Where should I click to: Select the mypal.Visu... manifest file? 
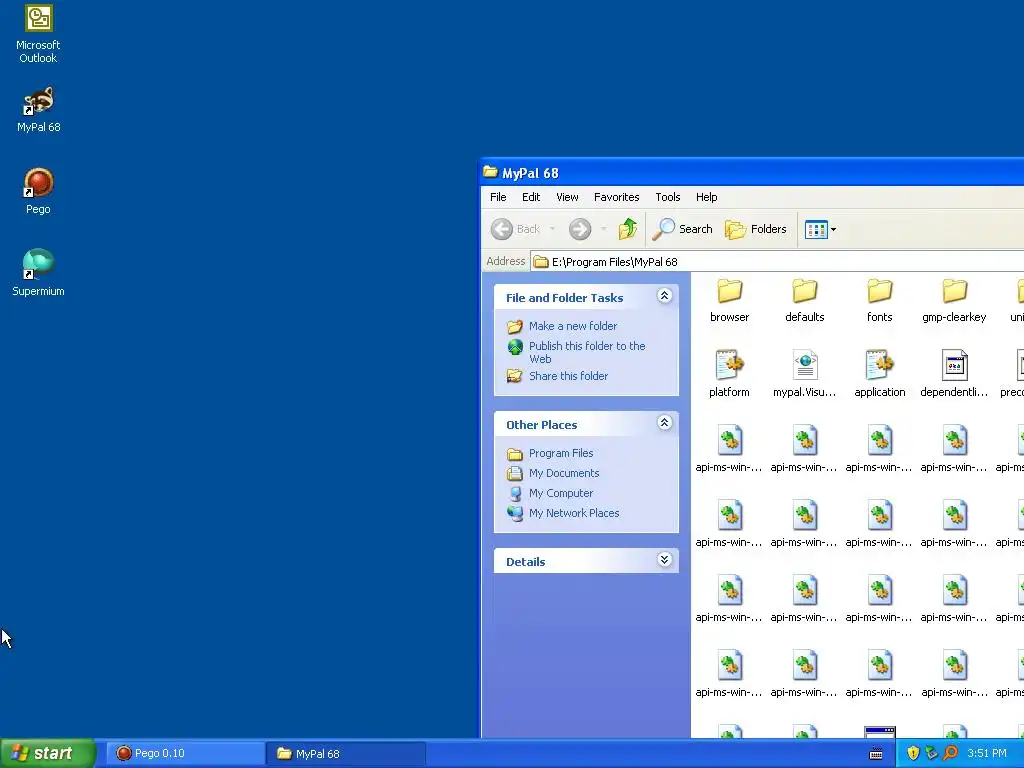tap(805, 374)
